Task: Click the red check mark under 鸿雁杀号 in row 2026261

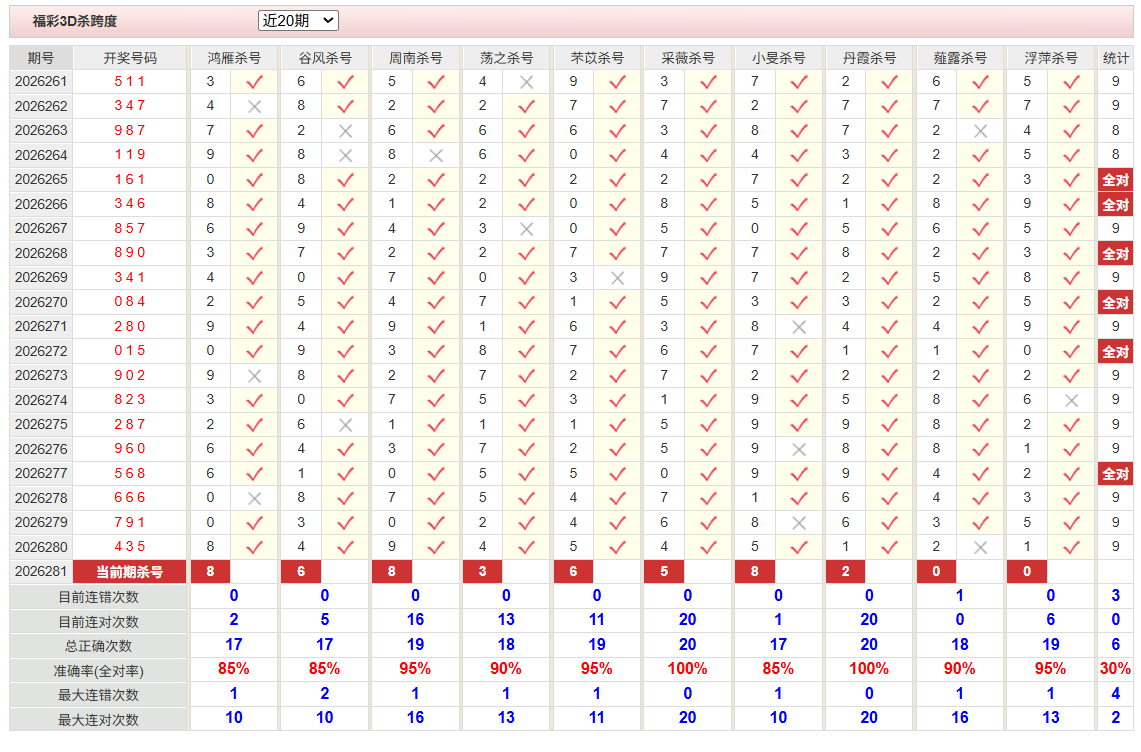Action: point(254,82)
